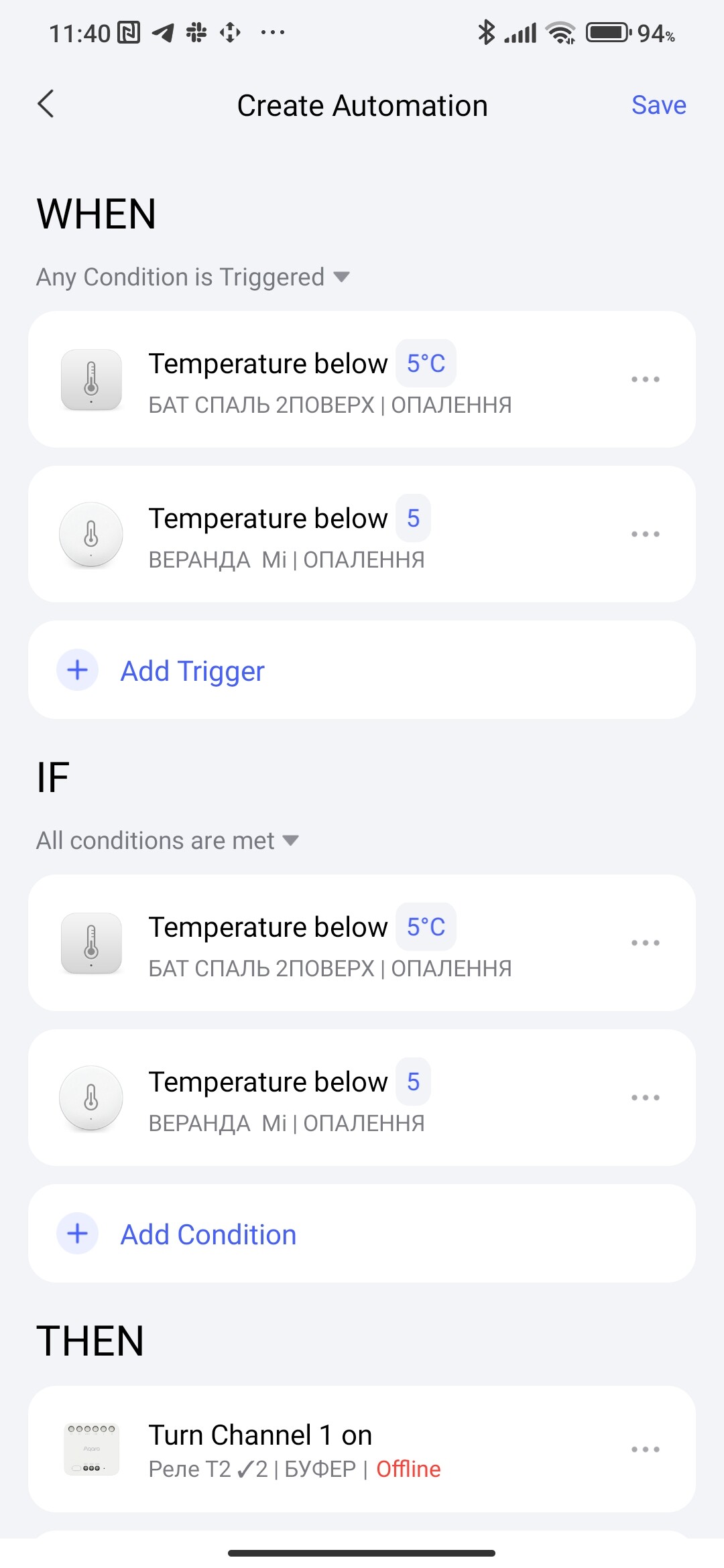Select the Turn Channel 1 on action

coord(260,1435)
